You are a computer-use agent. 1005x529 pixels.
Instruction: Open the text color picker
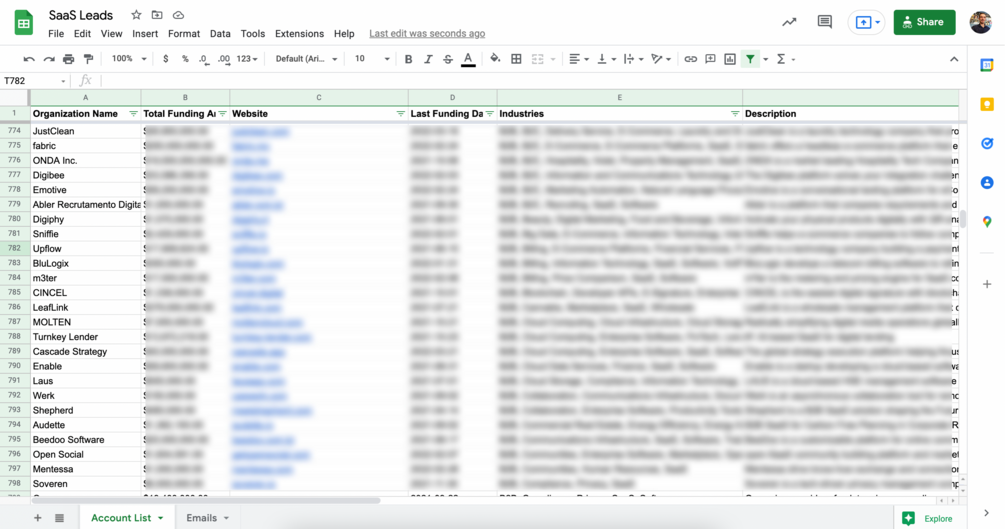pyautogui.click(x=469, y=60)
